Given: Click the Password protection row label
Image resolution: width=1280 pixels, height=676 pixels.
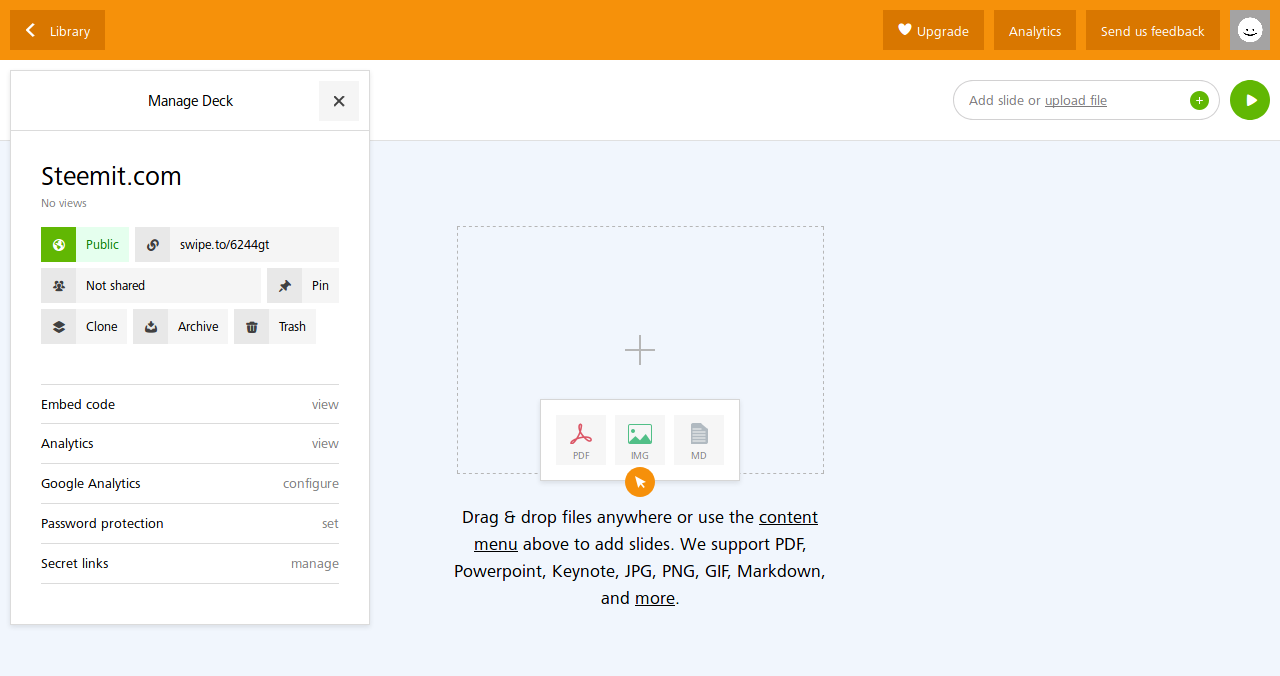Looking at the screenshot, I should coord(102,524).
